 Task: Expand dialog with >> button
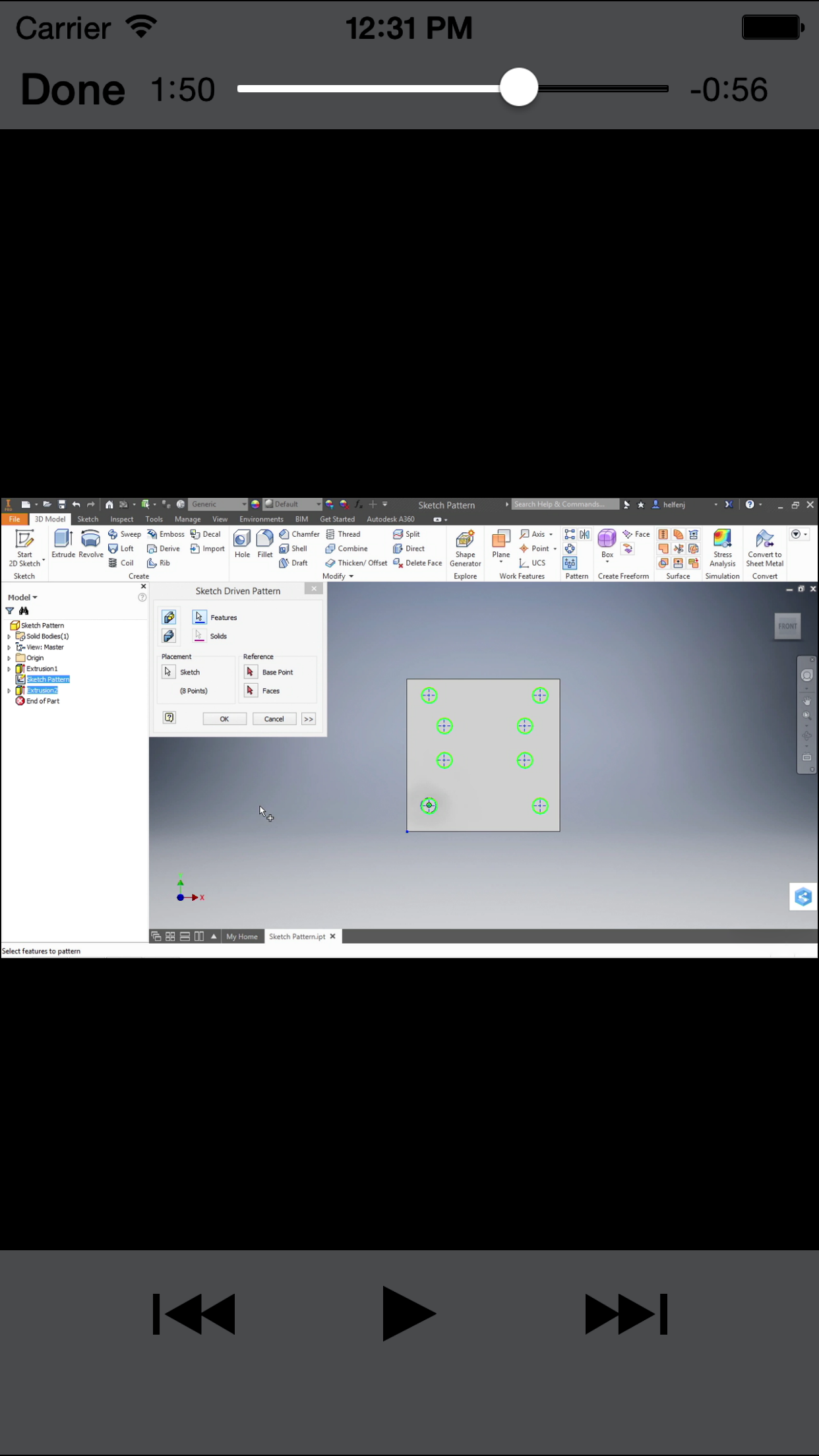[x=309, y=719]
